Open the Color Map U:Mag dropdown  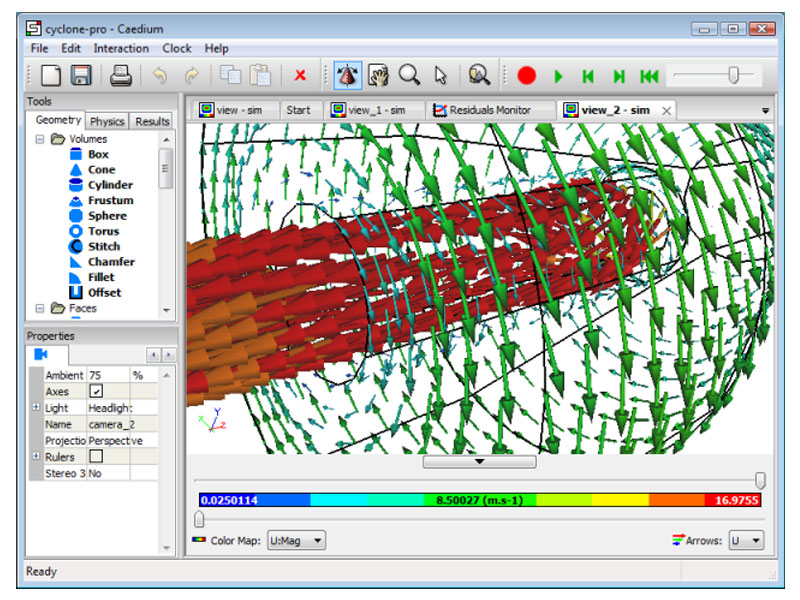(x=296, y=541)
